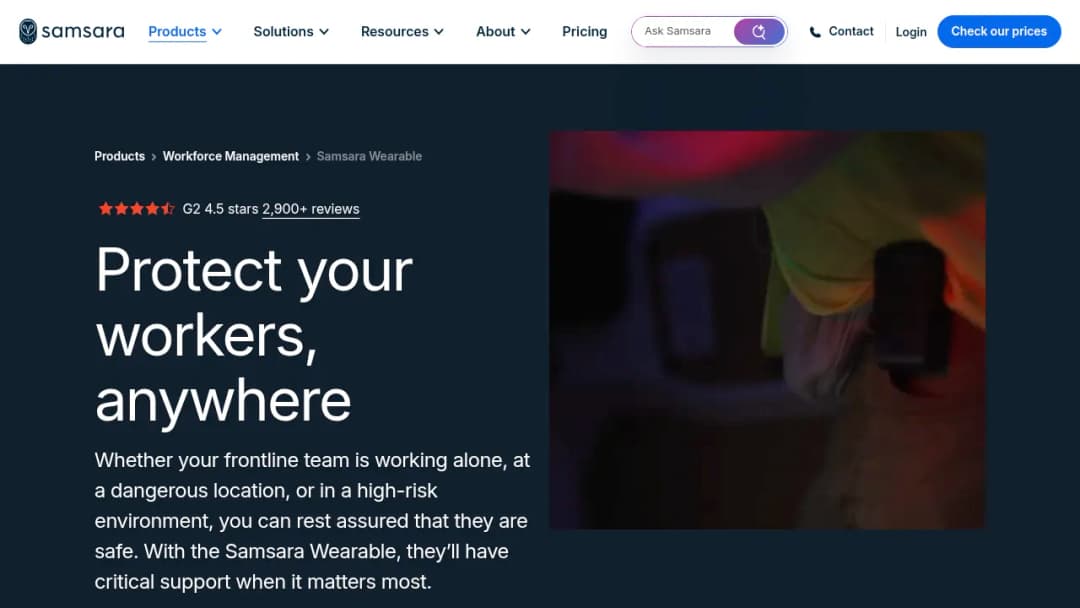1080x608 pixels.
Task: Open the Contact link
Action: (x=851, y=32)
